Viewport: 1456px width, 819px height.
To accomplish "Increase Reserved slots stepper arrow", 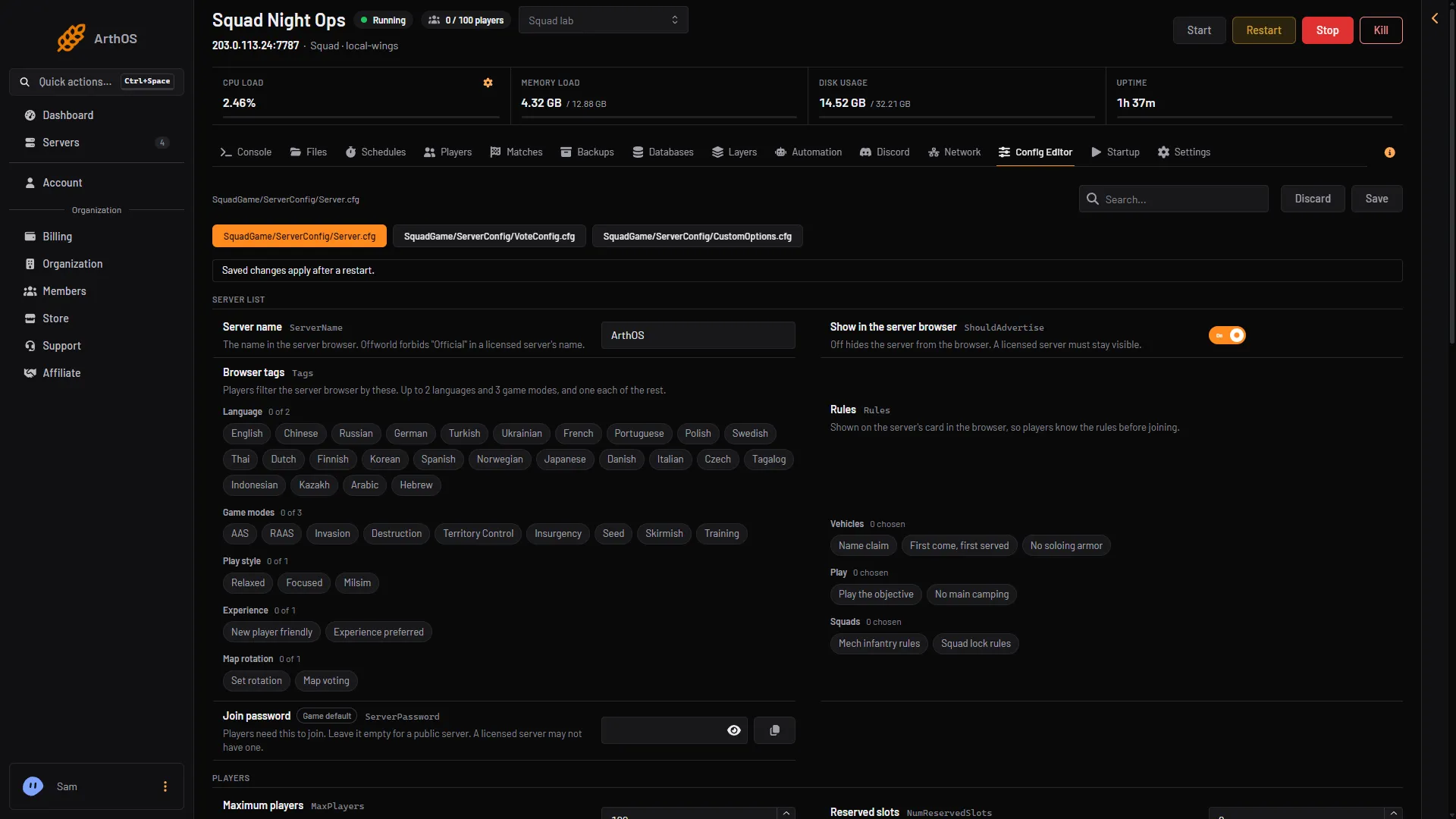I will pos(1393,813).
